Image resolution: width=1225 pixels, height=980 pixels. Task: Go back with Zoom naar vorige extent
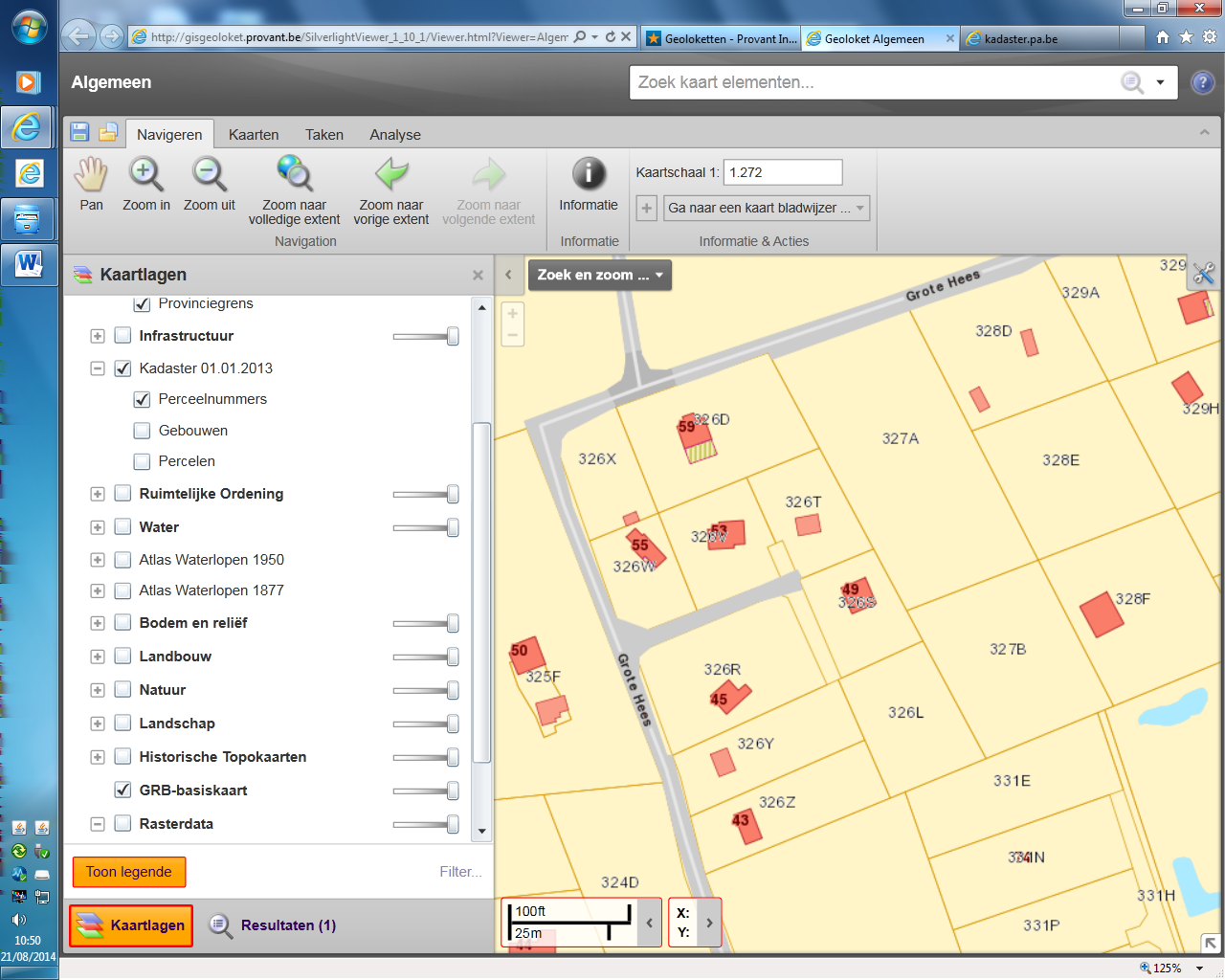point(391,190)
